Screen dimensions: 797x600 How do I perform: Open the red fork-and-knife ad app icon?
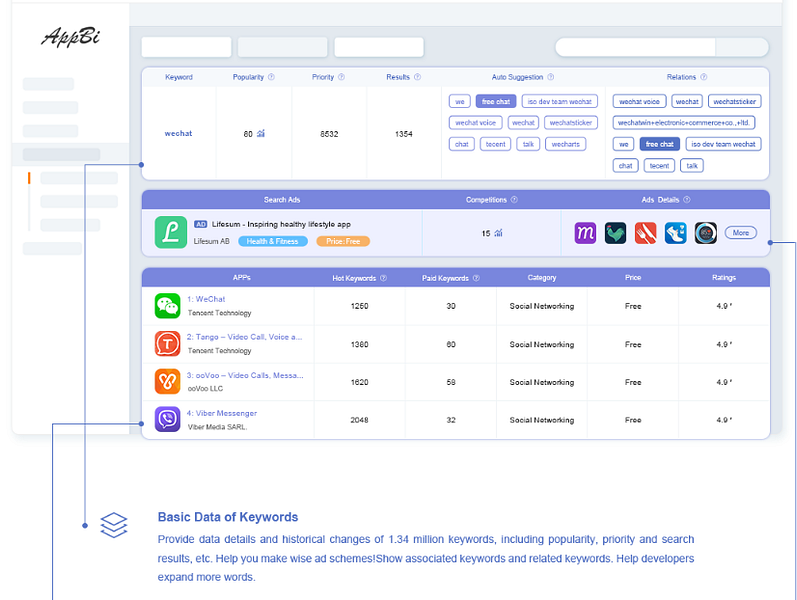pos(646,233)
